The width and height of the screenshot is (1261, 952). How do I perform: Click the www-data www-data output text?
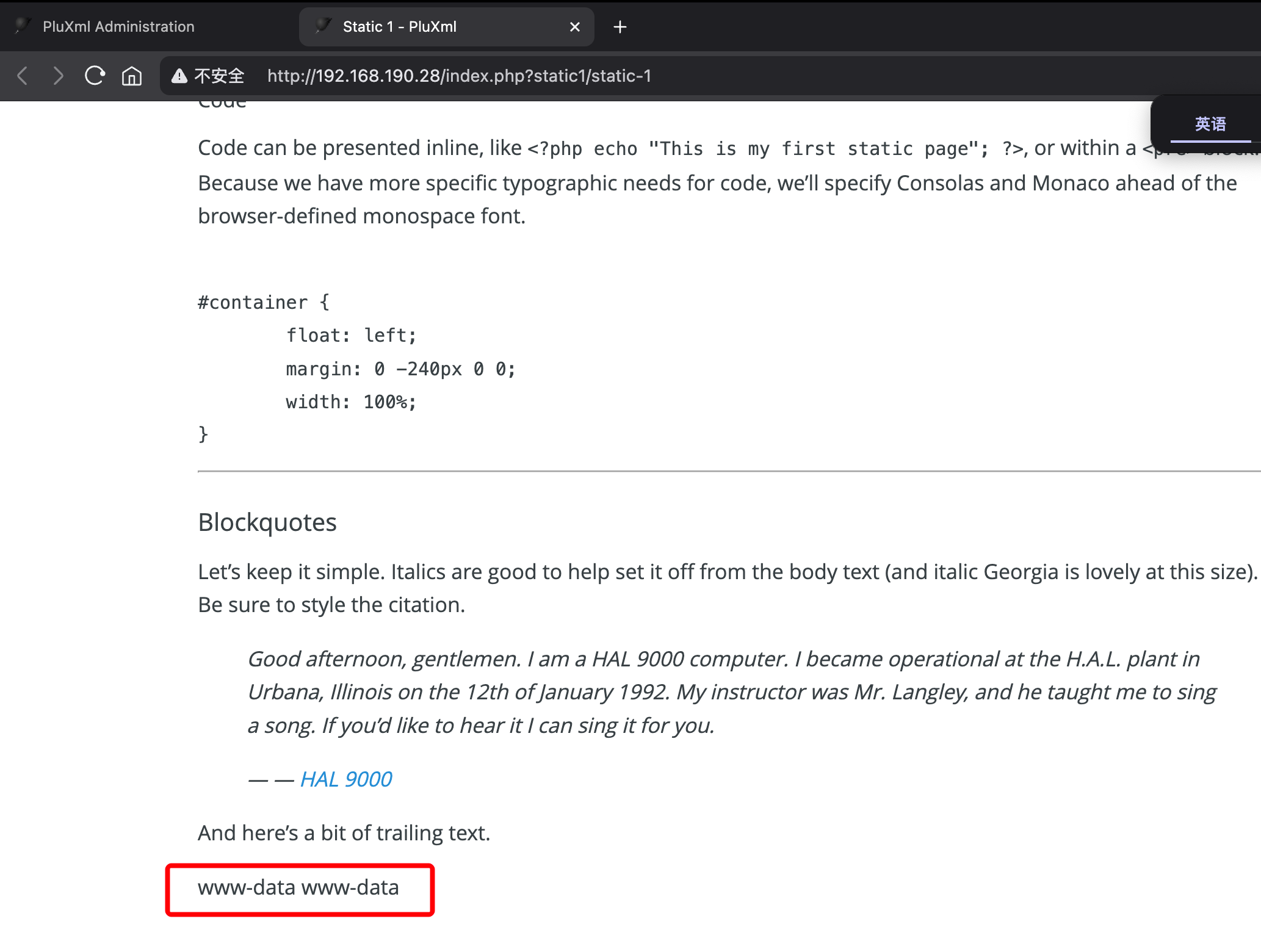tap(298, 887)
